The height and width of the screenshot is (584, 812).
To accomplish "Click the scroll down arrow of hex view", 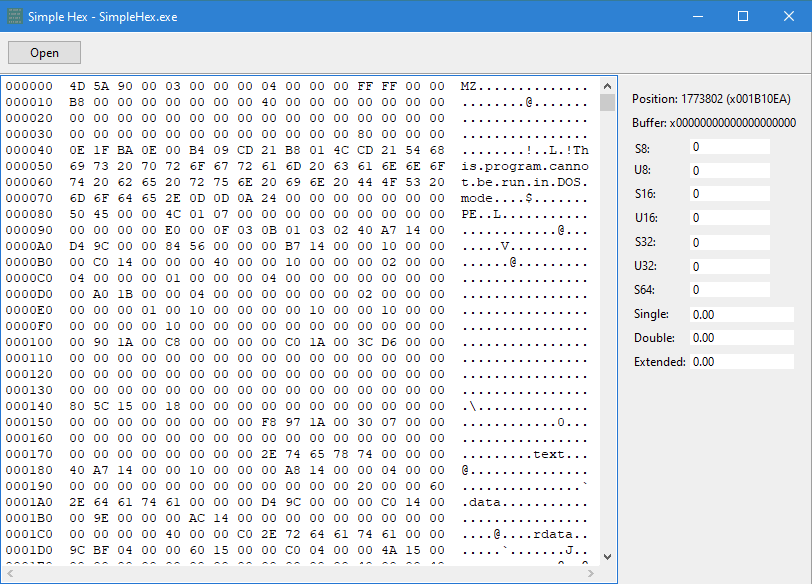I will click(608, 555).
